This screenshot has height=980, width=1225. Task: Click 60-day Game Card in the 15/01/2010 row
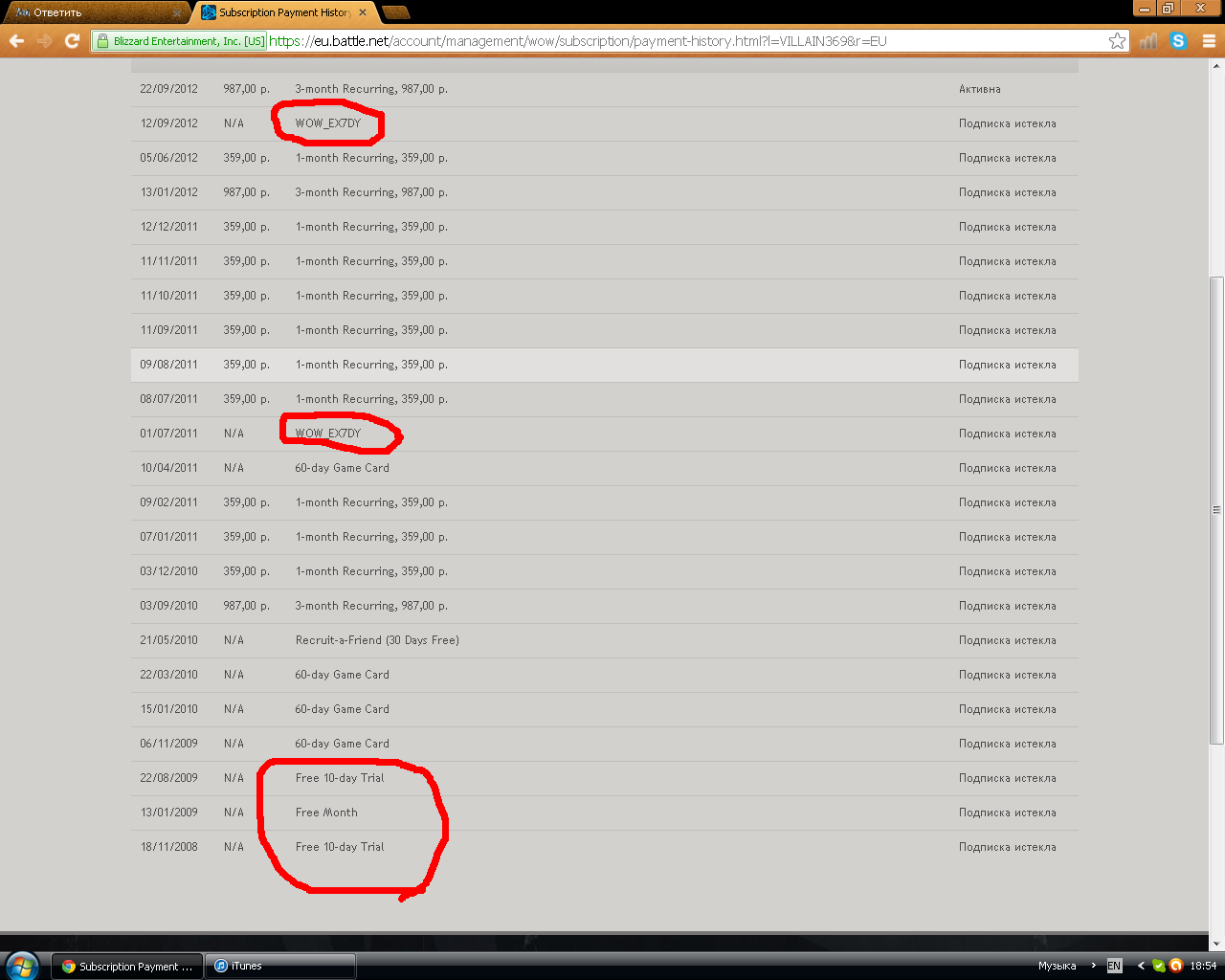tap(342, 709)
